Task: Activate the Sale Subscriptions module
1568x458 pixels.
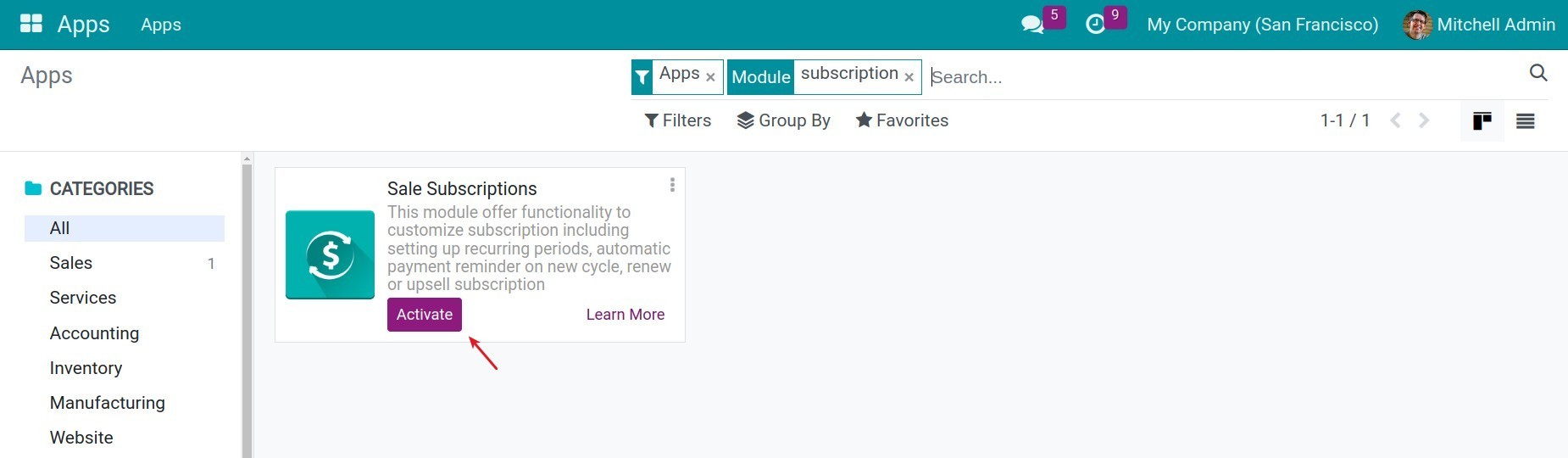Action: pyautogui.click(x=424, y=315)
